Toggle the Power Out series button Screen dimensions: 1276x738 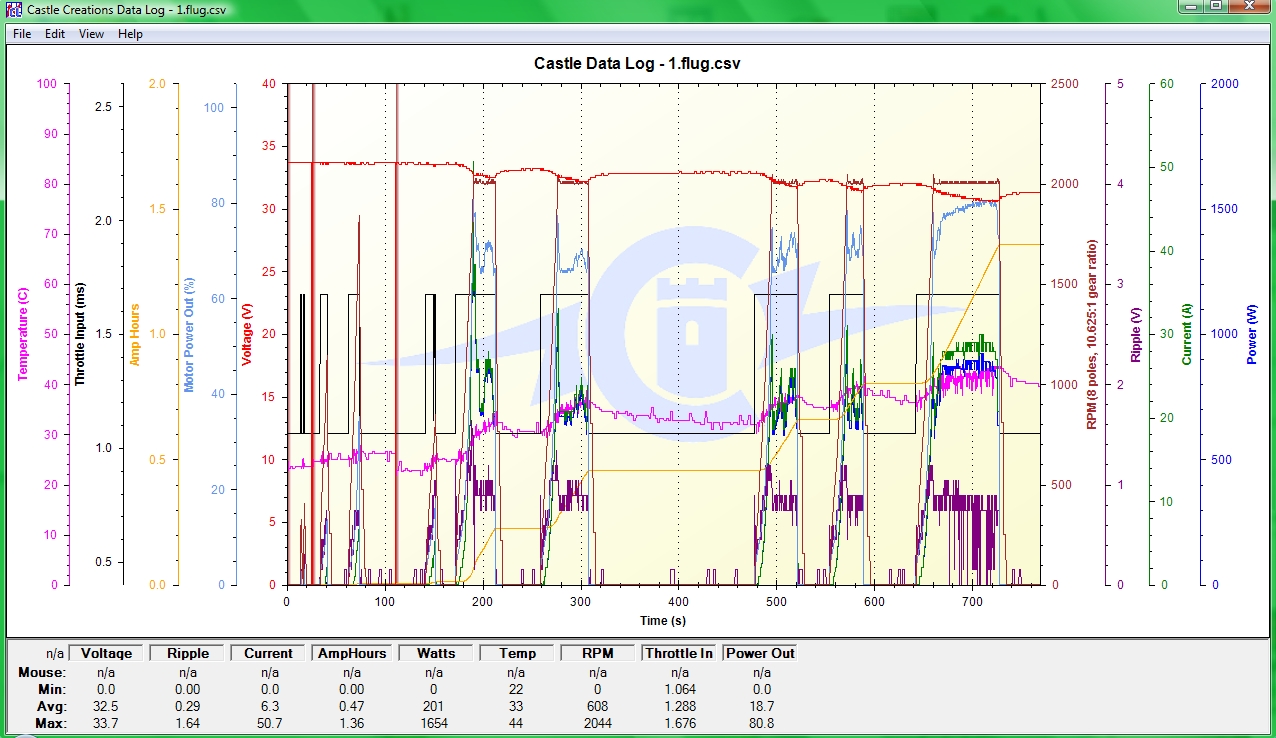[x=760, y=653]
